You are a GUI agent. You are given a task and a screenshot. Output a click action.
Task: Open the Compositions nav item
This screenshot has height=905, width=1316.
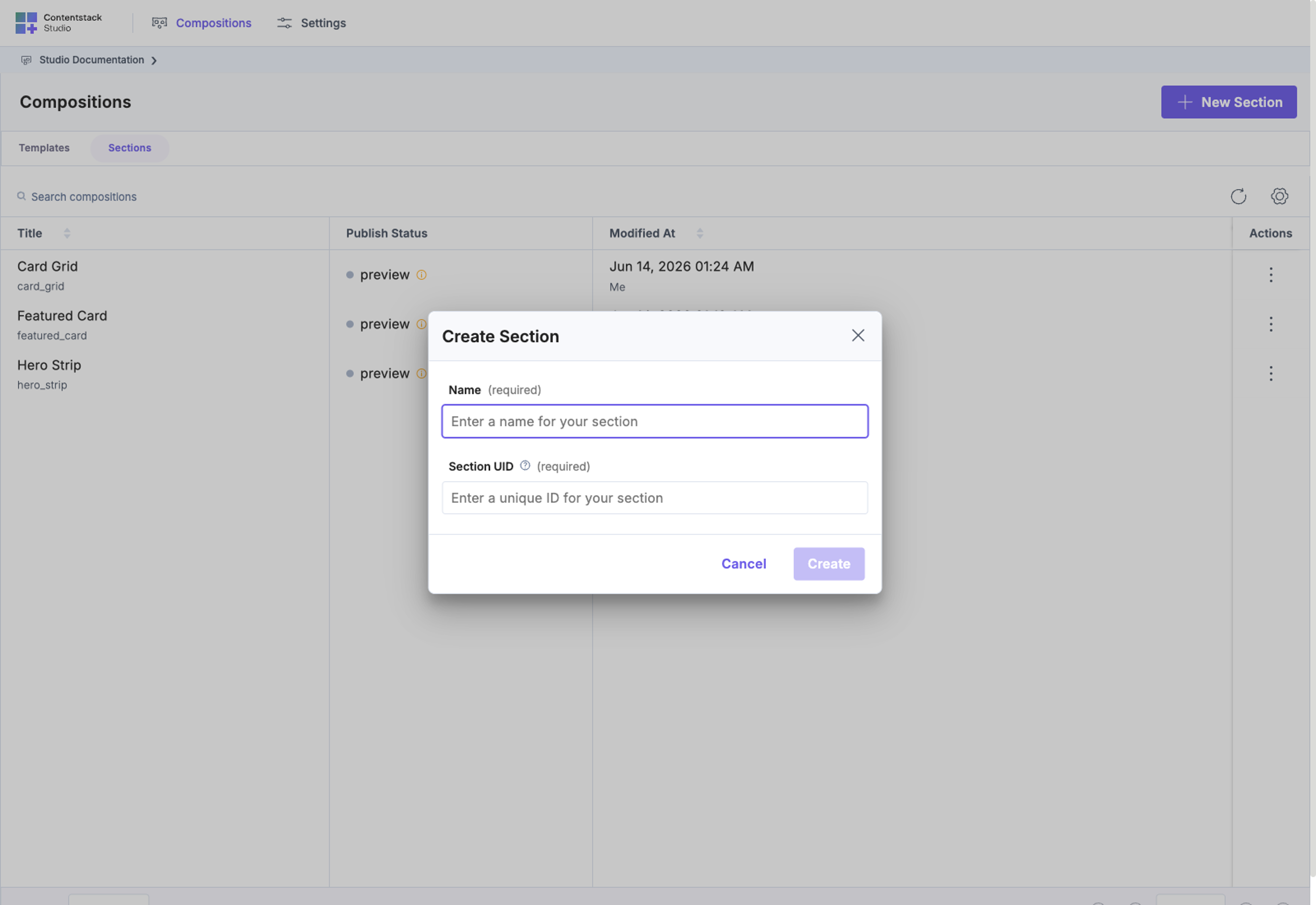pyautogui.click(x=201, y=23)
